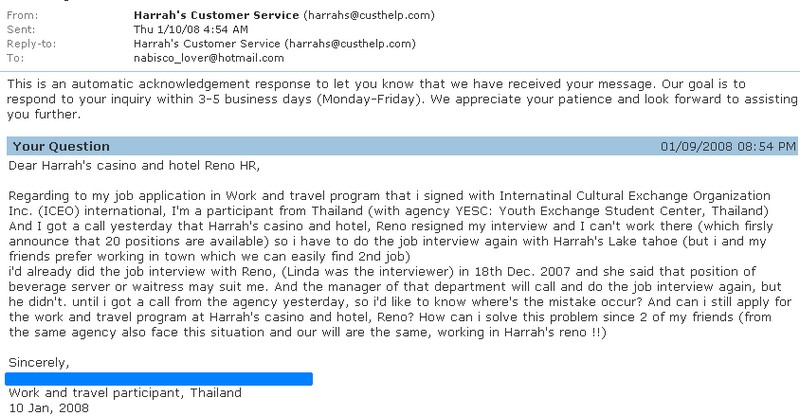Click the automatic acknowledgement response paragraph
The width and height of the screenshot is (800, 416).
402,99
